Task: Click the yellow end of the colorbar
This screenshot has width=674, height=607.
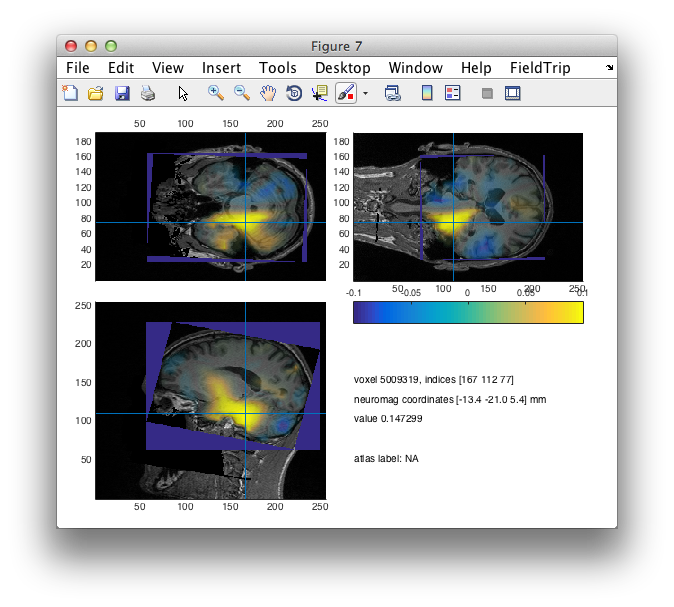Action: 574,312
